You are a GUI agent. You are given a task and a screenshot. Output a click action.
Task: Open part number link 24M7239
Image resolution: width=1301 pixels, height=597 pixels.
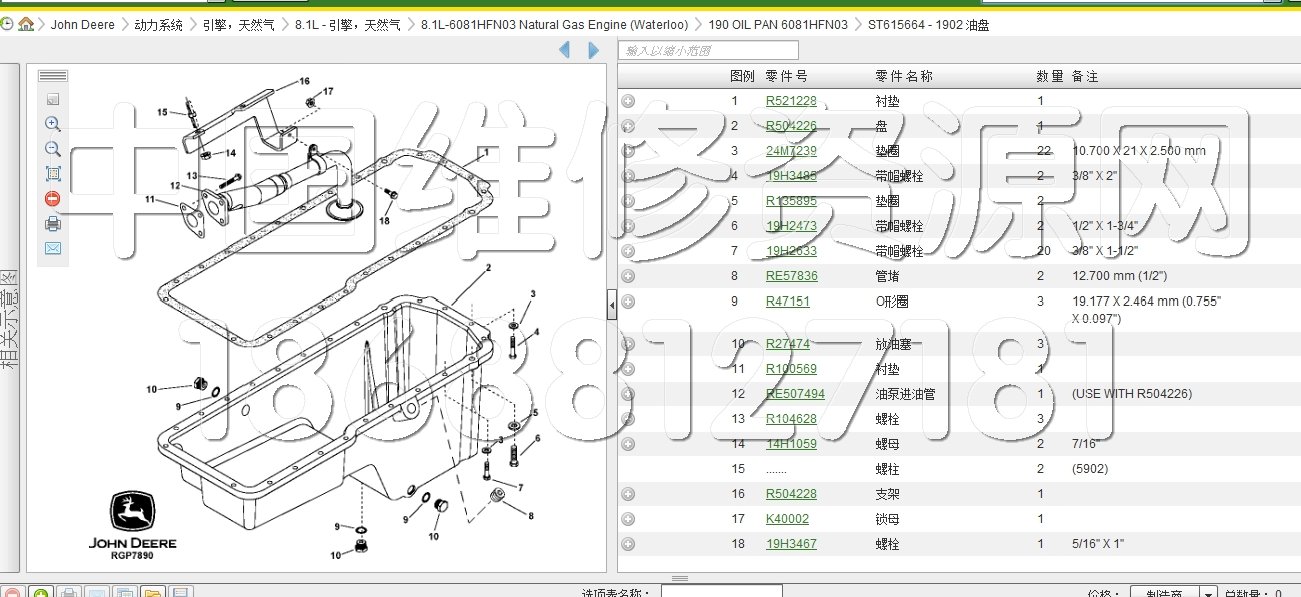(x=791, y=151)
